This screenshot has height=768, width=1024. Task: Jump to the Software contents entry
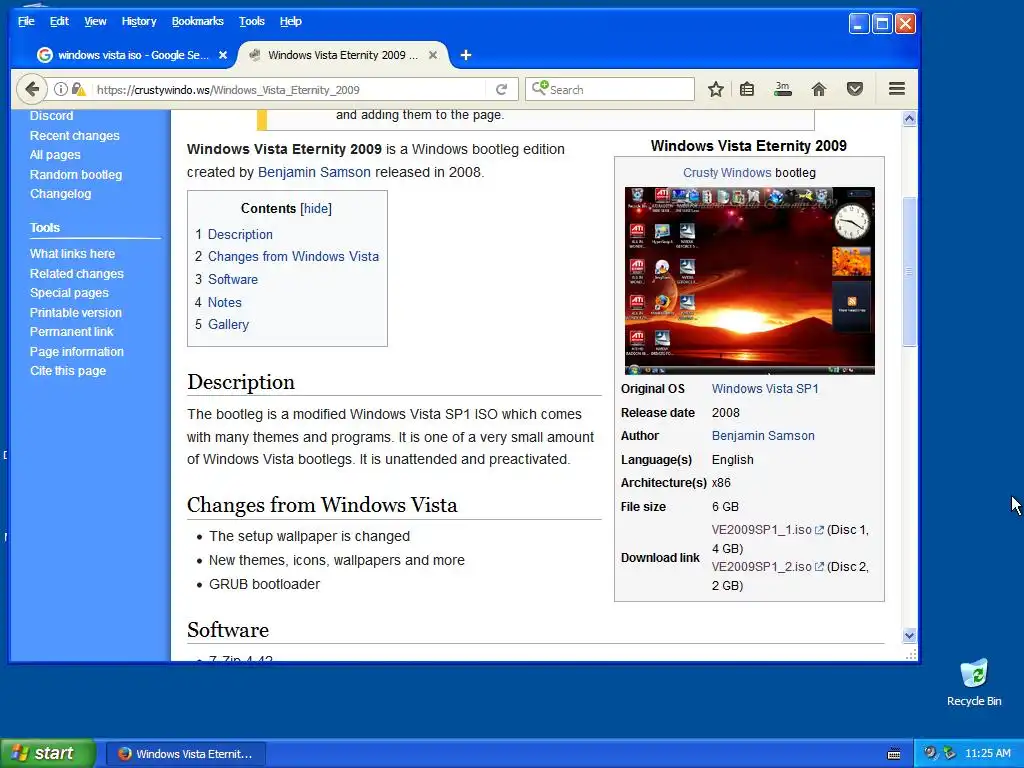coord(232,279)
